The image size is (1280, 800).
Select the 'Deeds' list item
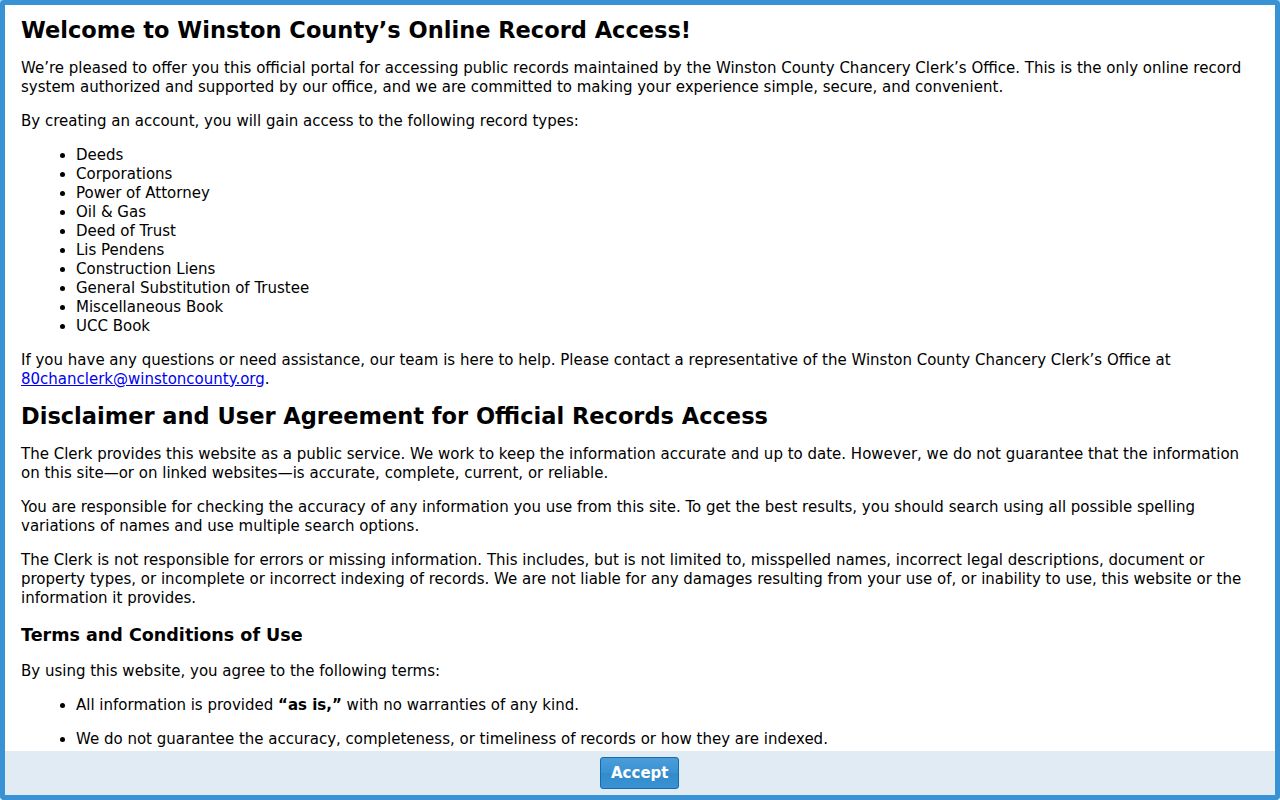(99, 154)
